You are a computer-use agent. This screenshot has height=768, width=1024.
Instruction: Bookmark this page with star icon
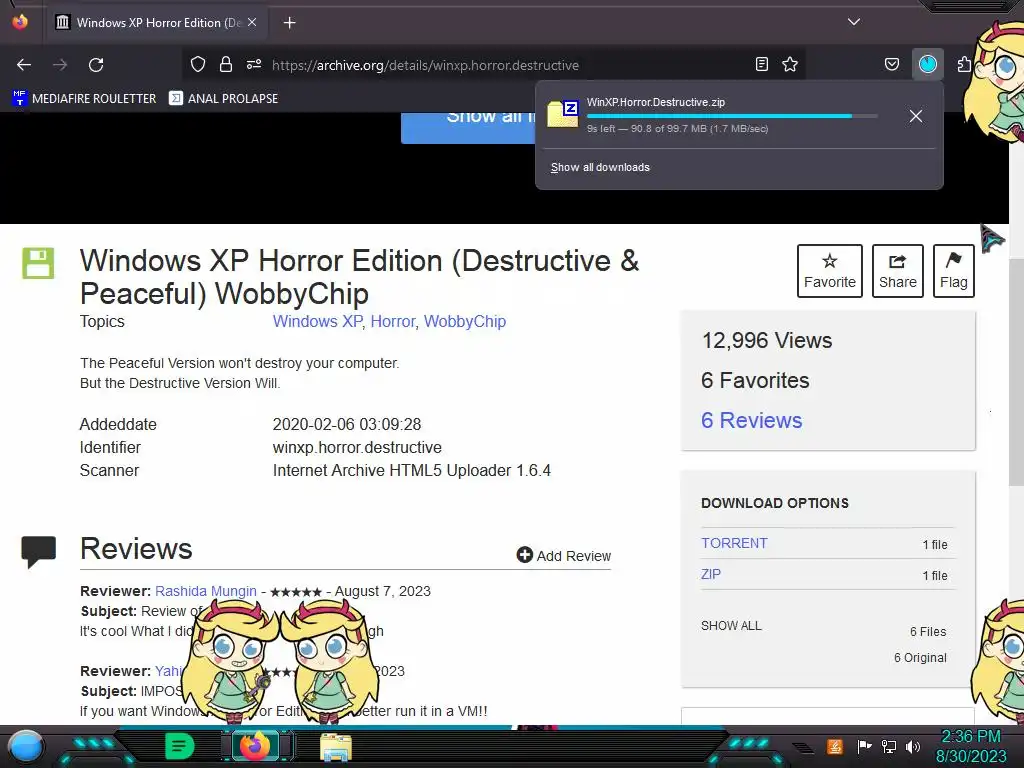click(x=790, y=64)
